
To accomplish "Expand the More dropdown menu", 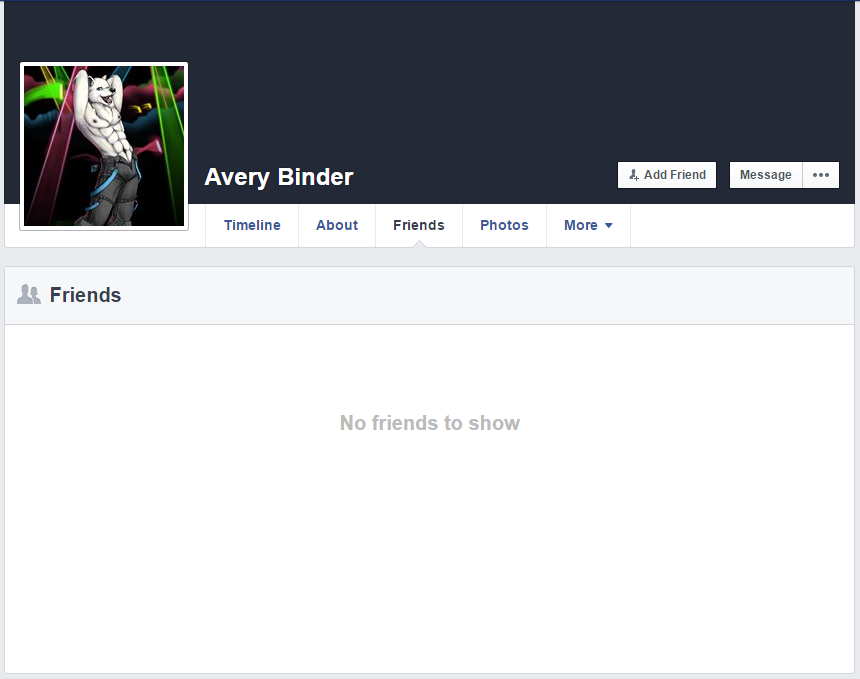I will coord(588,225).
